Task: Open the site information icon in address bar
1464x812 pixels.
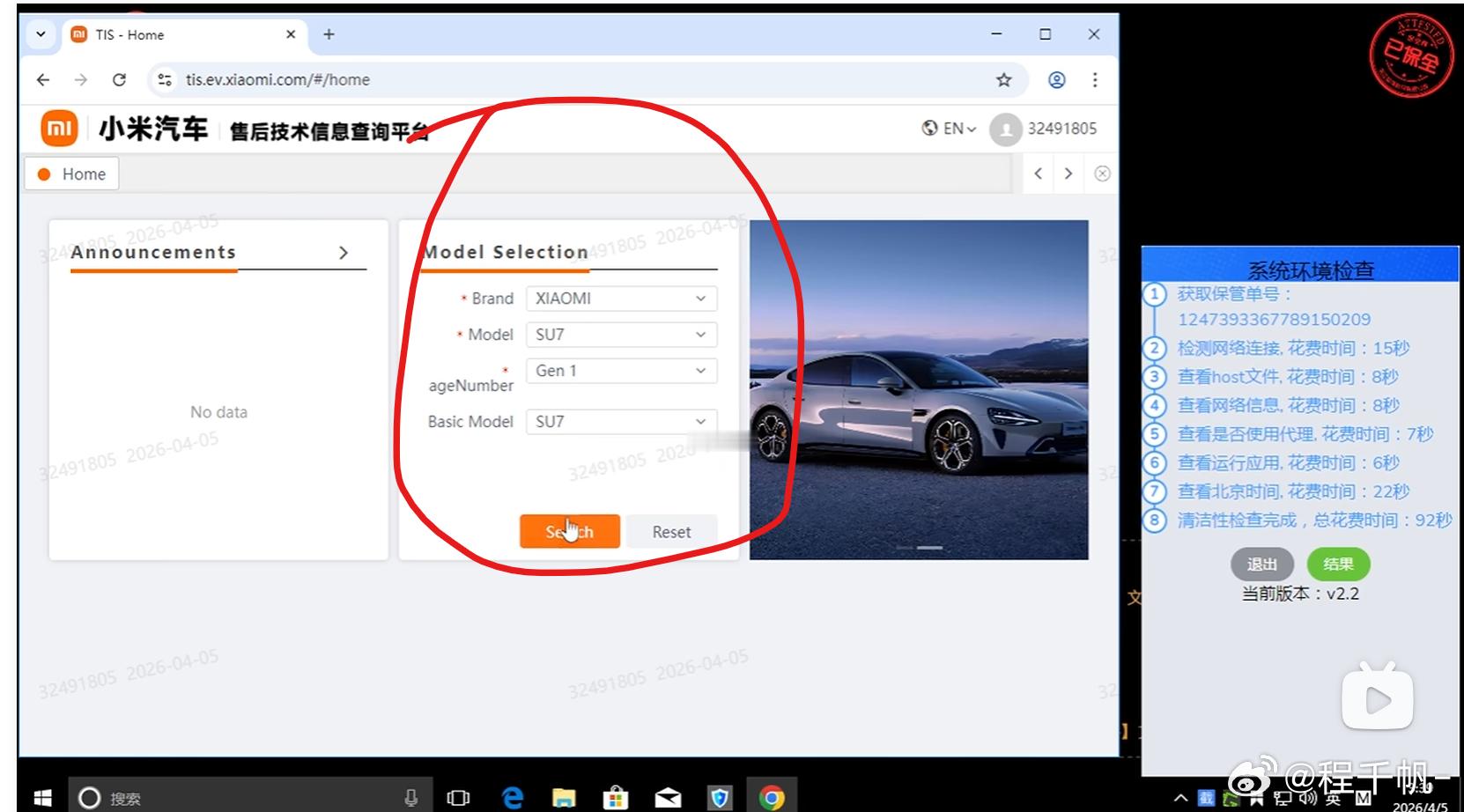Action: pyautogui.click(x=164, y=80)
